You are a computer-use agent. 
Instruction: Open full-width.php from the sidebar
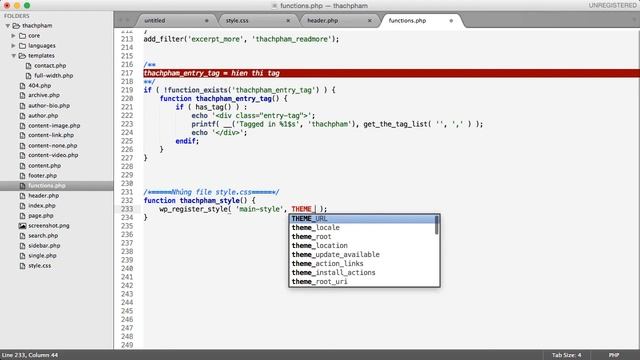[x=53, y=76]
